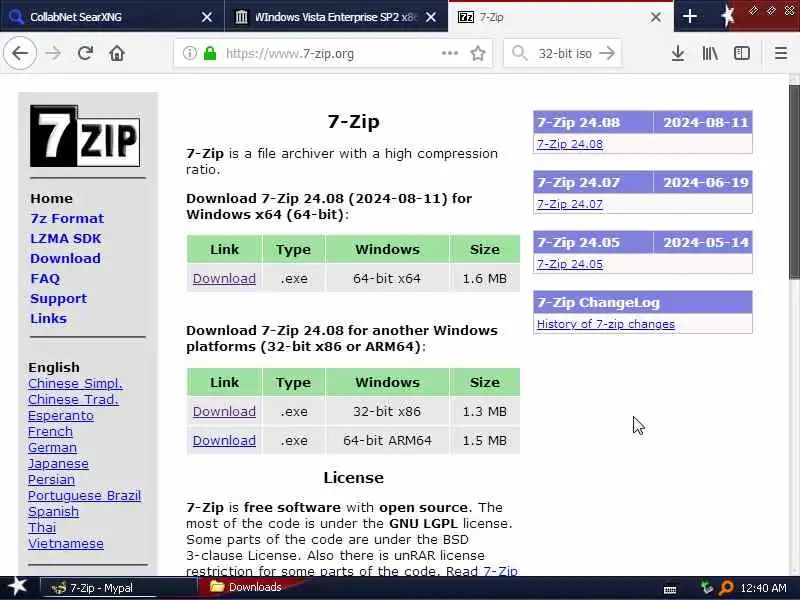Image resolution: width=800 pixels, height=600 pixels.
Task: Close the 7-Zip tab
Action: tap(656, 17)
